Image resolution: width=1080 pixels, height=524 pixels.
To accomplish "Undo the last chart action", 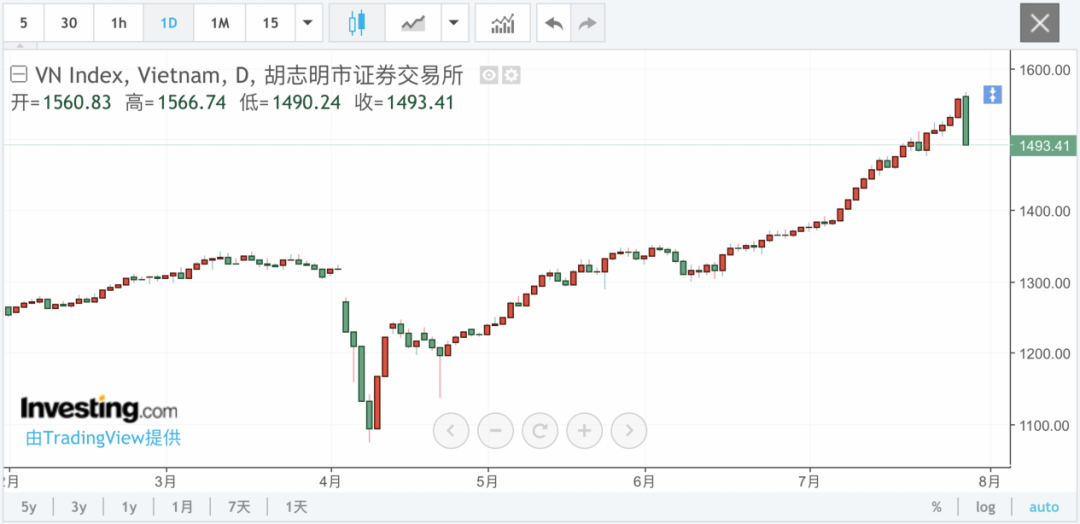I will [x=553, y=22].
